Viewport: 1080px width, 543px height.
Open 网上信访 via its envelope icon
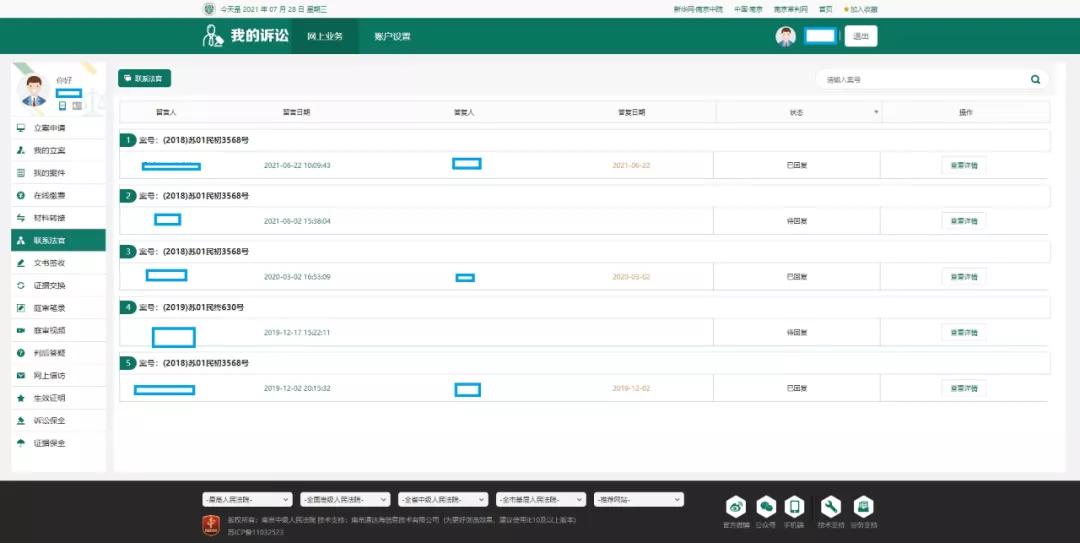[x=21, y=376]
